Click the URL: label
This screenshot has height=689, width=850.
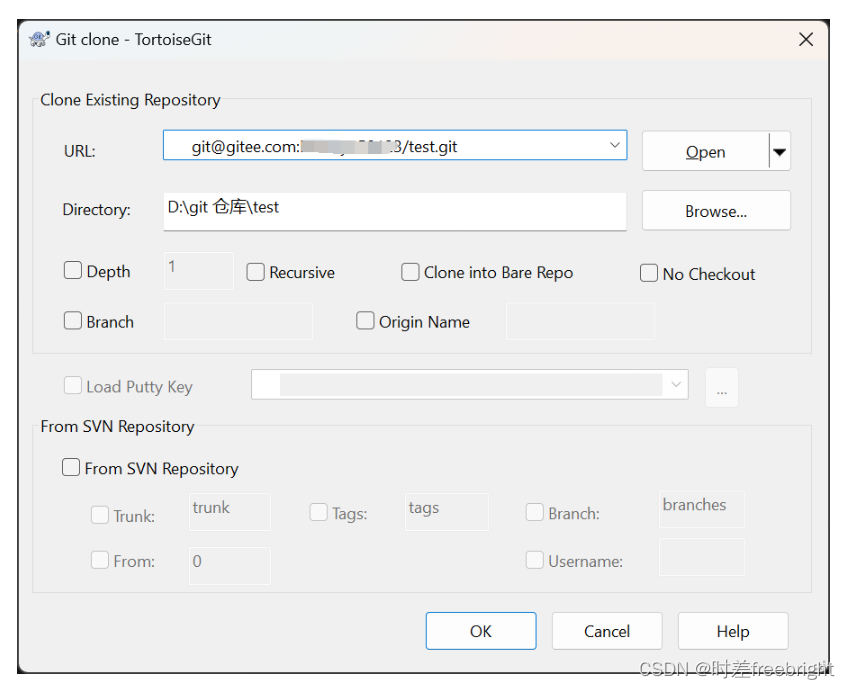pos(80,151)
